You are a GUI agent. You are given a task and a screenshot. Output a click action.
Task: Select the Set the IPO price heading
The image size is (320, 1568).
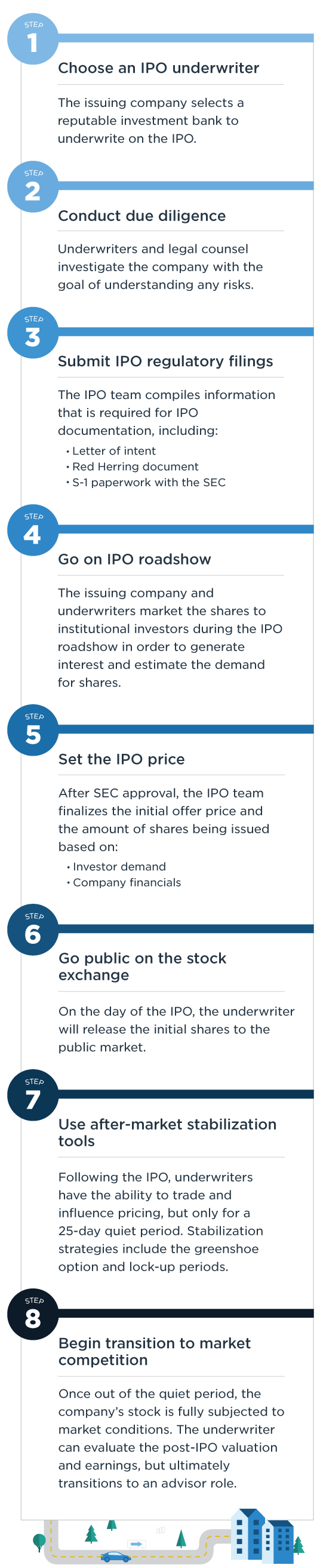tap(122, 759)
